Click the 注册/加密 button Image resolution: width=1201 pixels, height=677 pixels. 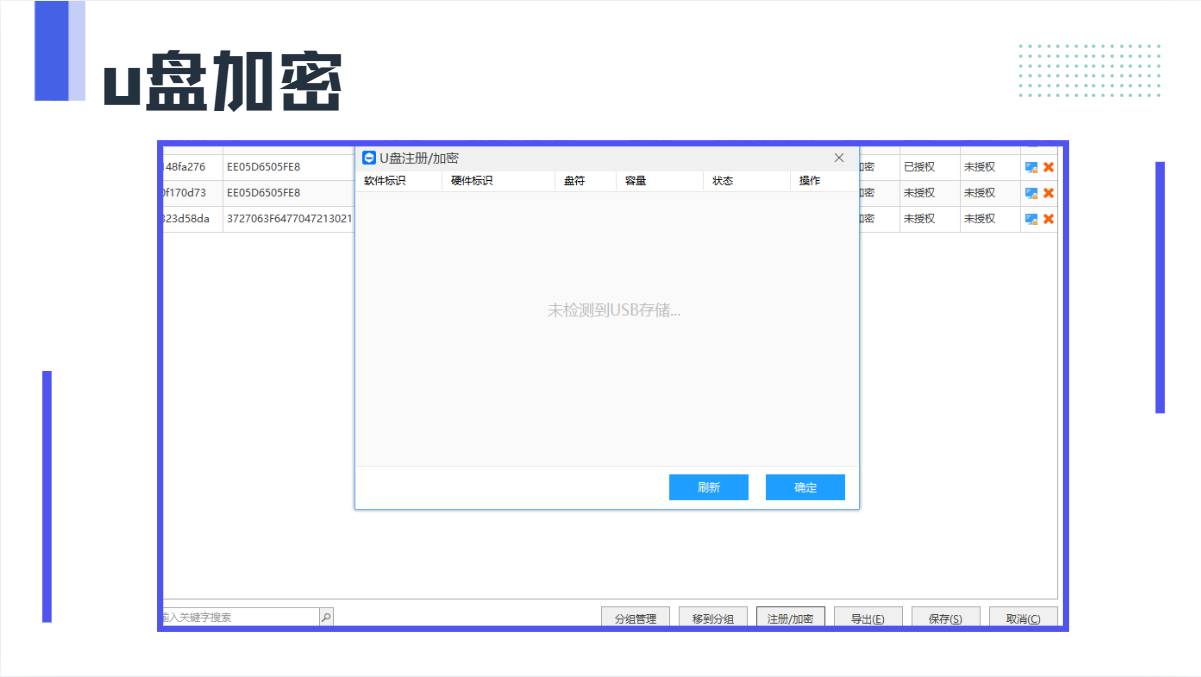tap(790, 618)
